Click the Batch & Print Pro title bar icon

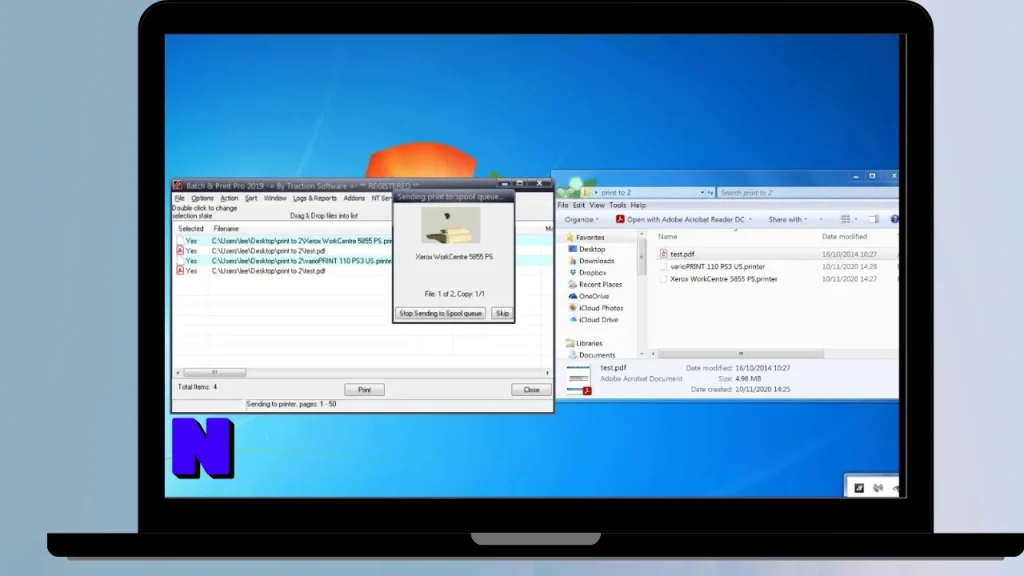[178, 185]
